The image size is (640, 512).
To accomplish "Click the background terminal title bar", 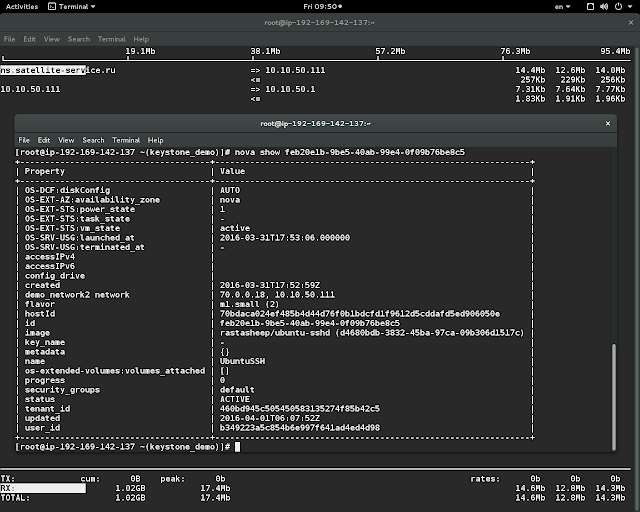I will tap(319, 23).
